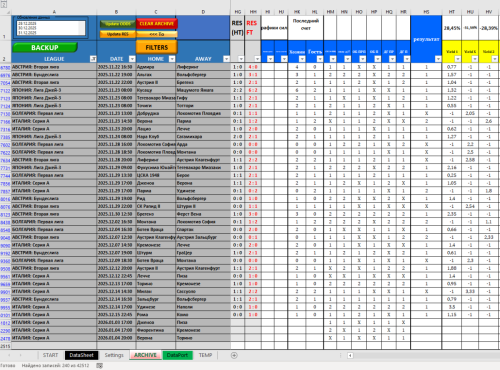The image size is (500, 370).
Task: Open the RES (HT) column filter dropdown
Action: (241, 59)
